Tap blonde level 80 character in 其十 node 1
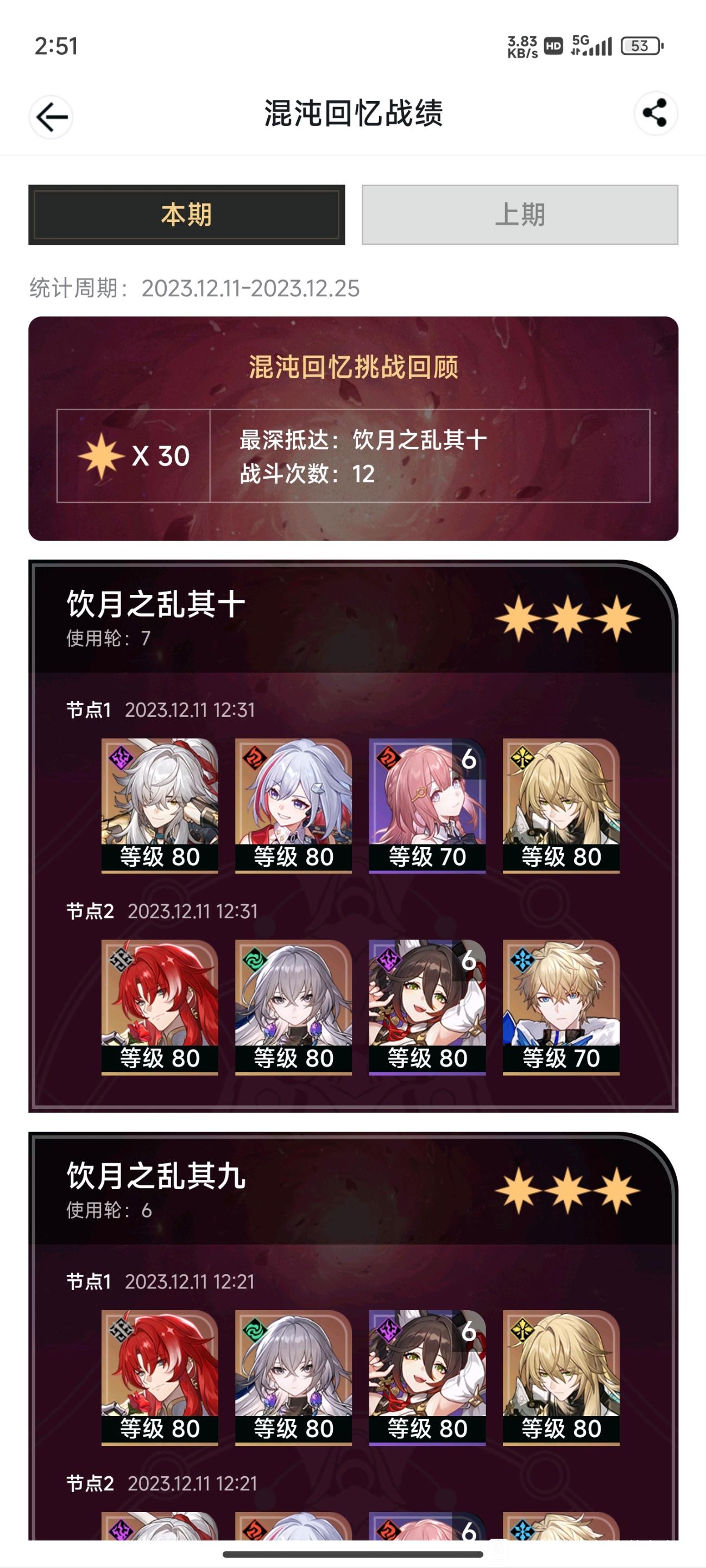The image size is (706, 1568). tap(561, 806)
